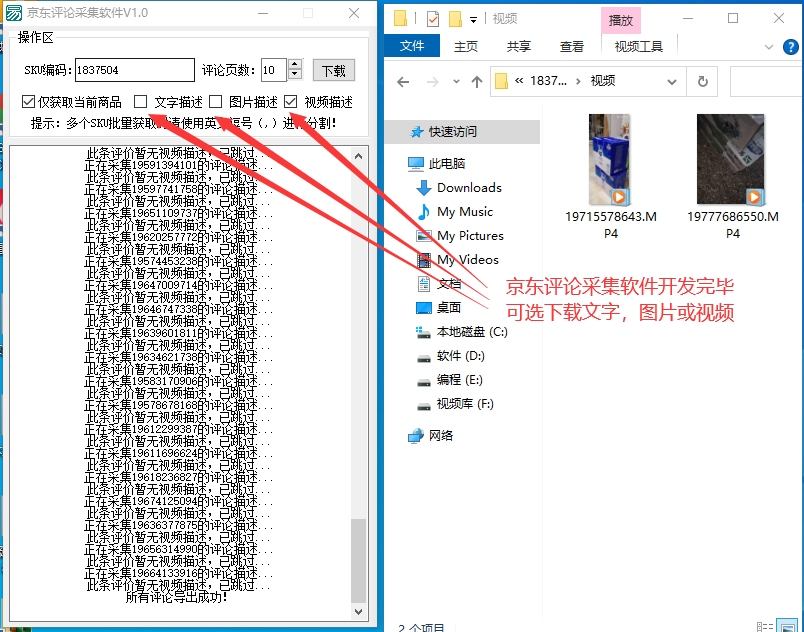Screen dimensions: 804x632
Task: Enable the 图片描述 checkbox
Action: [215, 102]
